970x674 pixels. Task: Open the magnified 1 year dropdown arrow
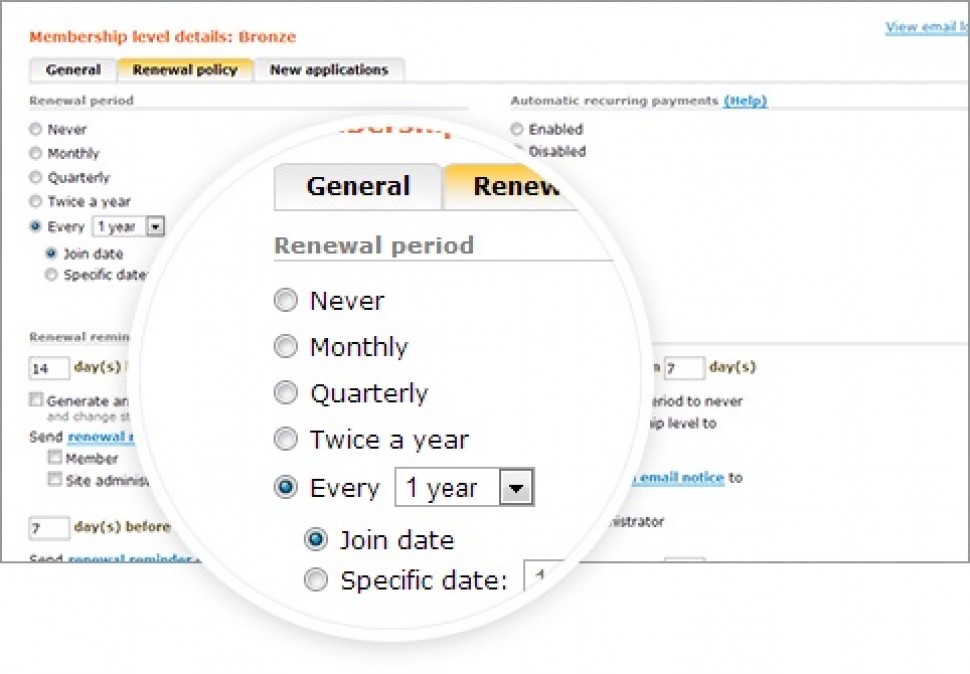pyautogui.click(x=516, y=489)
